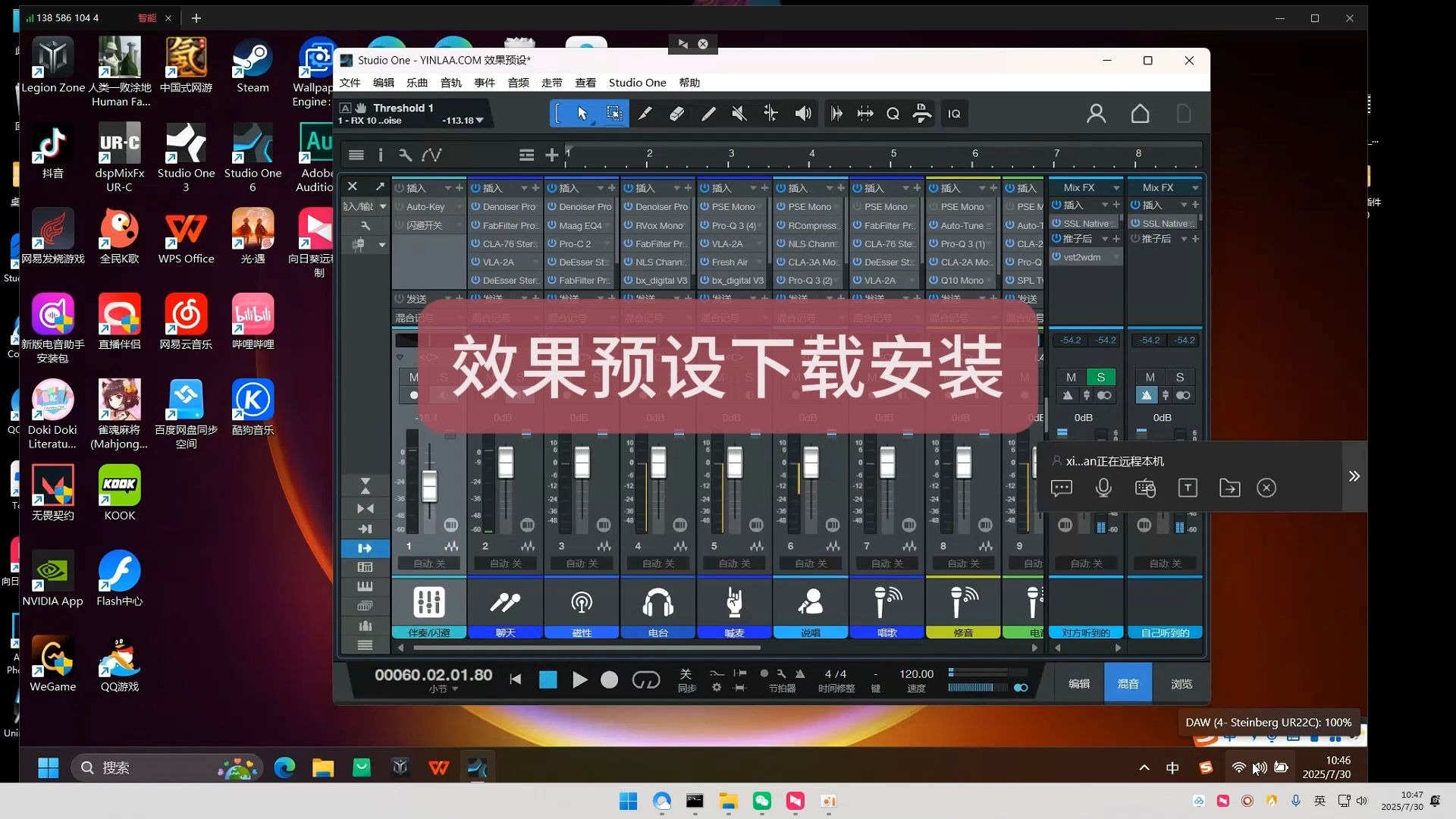Add a track with the plus icon

click(551, 155)
